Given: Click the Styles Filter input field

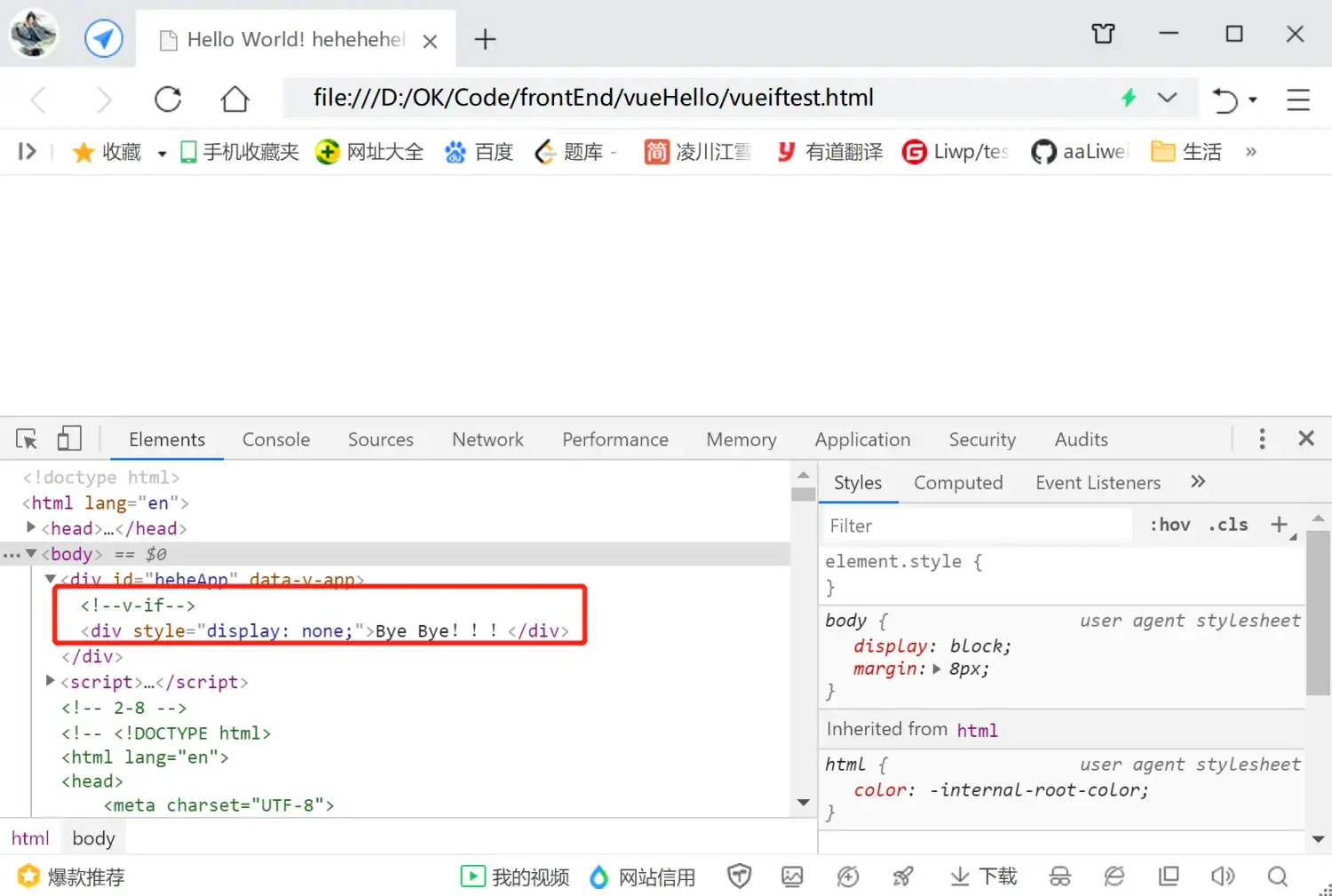Looking at the screenshot, I should (x=977, y=526).
